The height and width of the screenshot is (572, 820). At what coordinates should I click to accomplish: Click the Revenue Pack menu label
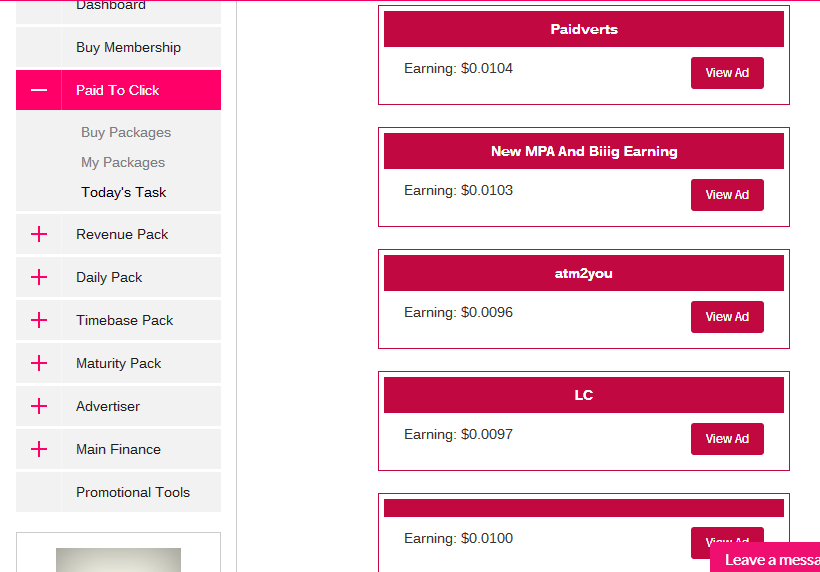[x=122, y=234]
